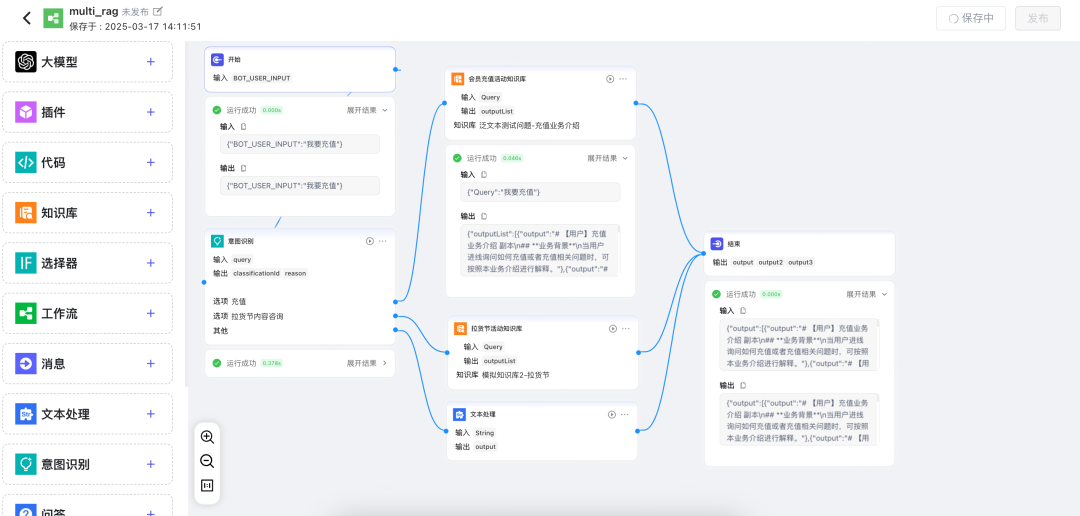Run the 拉货节活动知识库 node
Screen dimensions: 1080x516
click(x=612, y=329)
